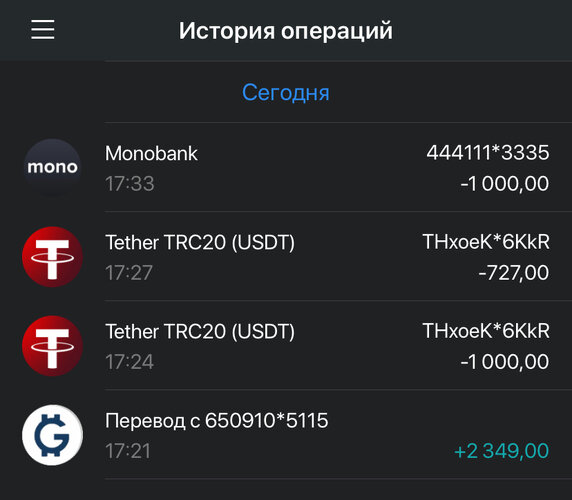The height and width of the screenshot is (500, 572).
Task: Open Tether TRC20 (USDT) transaction at 17:27
Action: tap(286, 257)
